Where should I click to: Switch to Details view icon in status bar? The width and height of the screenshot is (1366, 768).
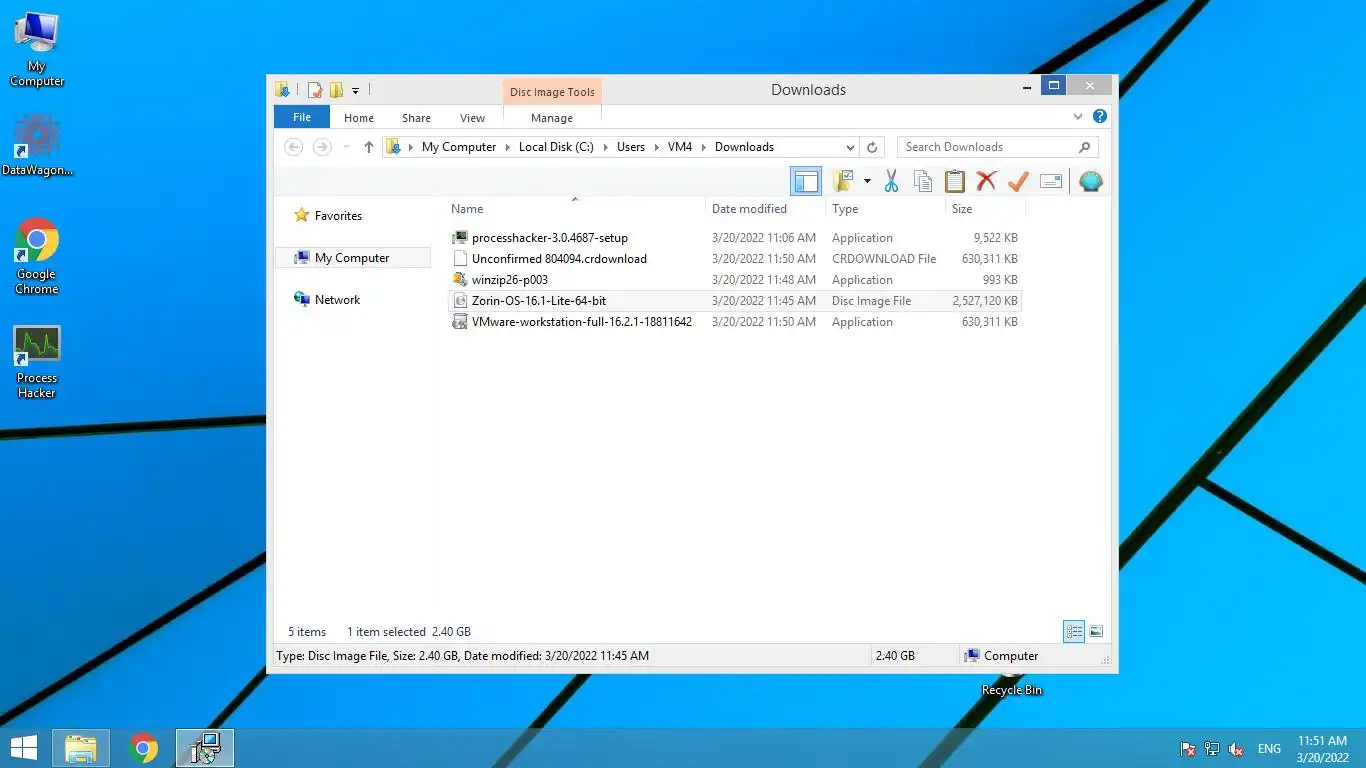[1074, 632]
